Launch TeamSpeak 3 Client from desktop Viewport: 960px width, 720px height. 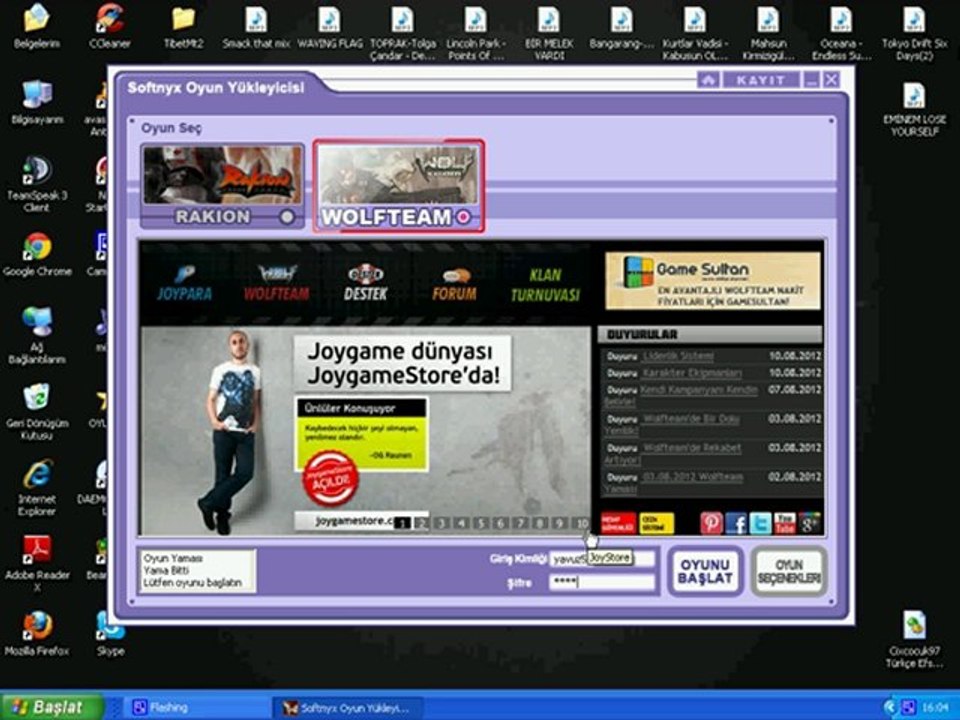[37, 184]
